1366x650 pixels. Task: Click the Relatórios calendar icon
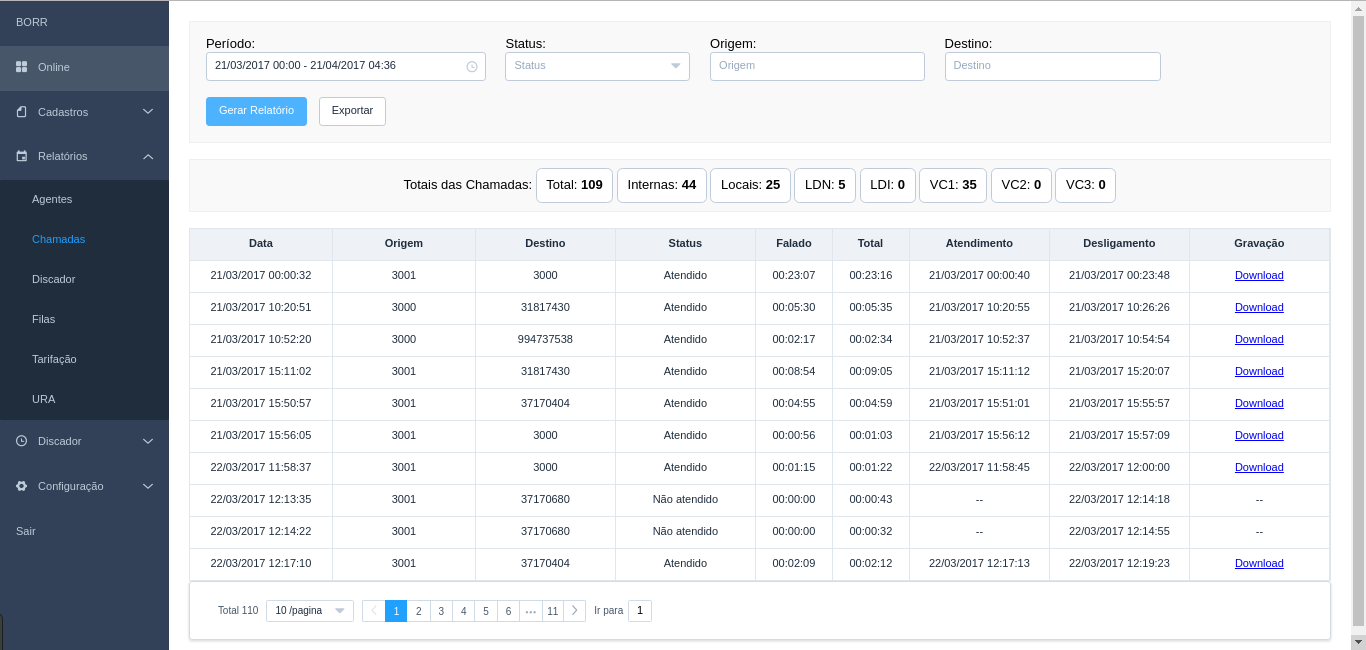(x=21, y=156)
